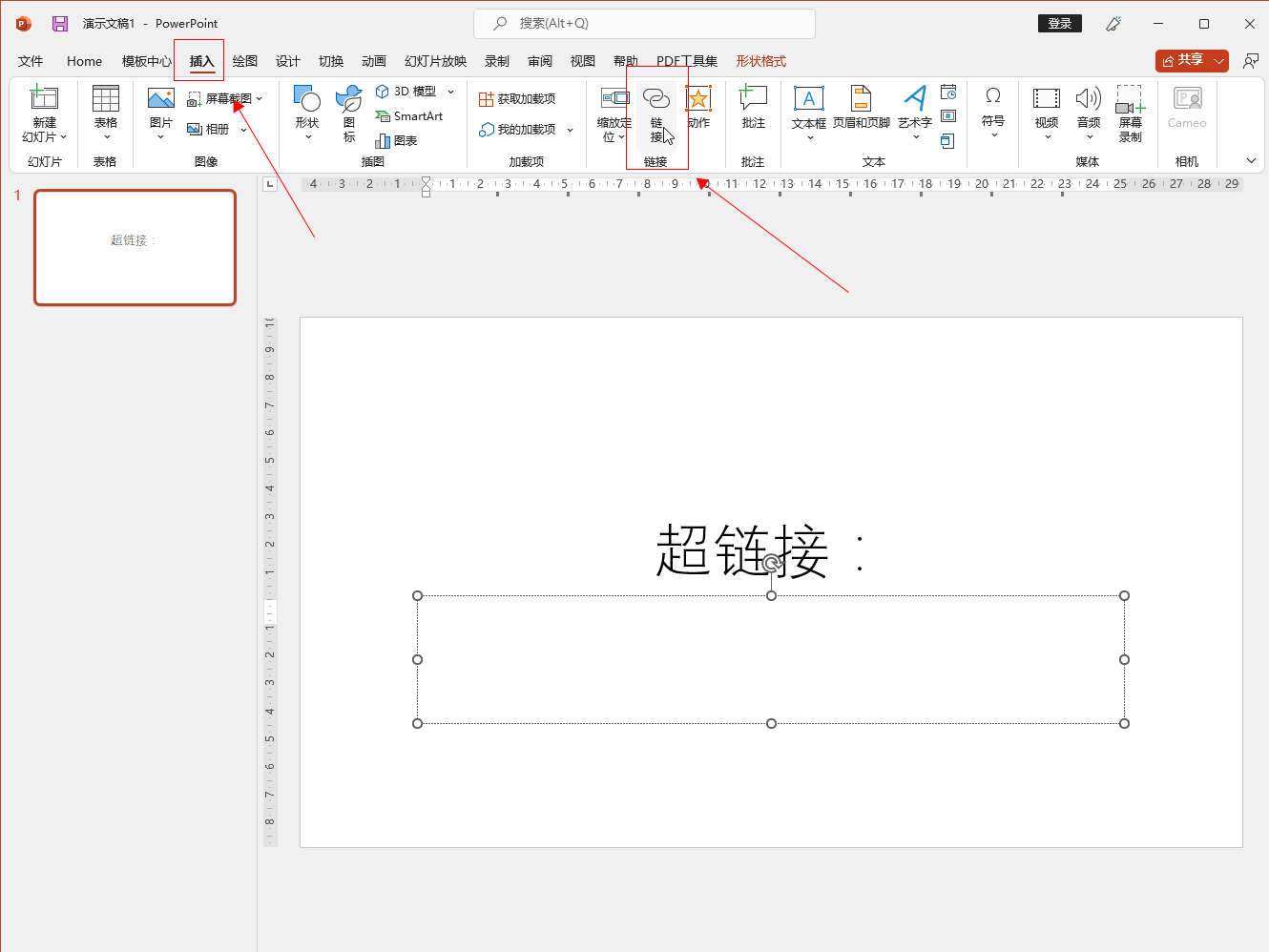Open the person icon next to Share
This screenshot has width=1269, height=952.
tap(1251, 61)
